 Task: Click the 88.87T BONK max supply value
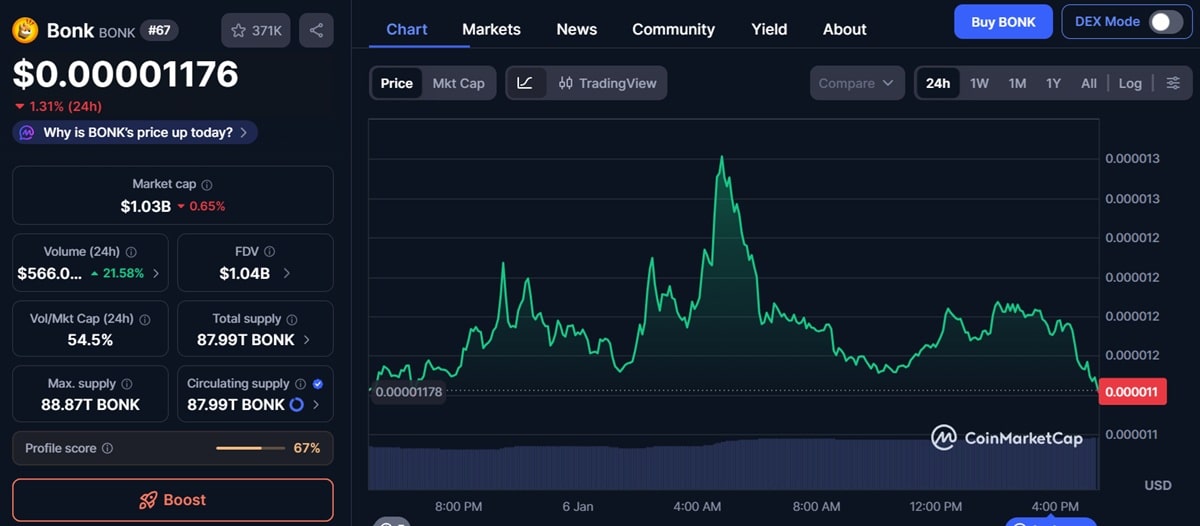(90, 405)
